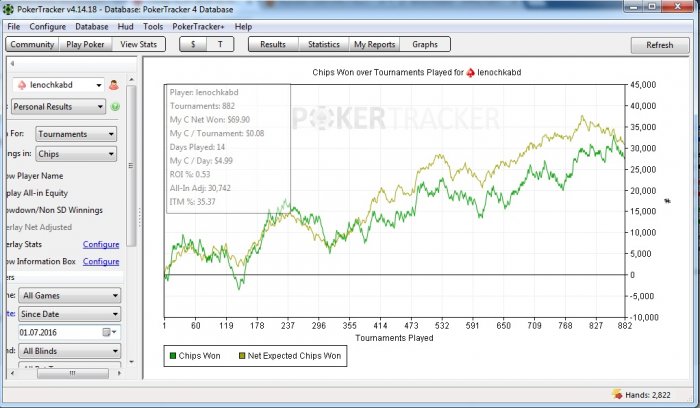
Task: Click the PokerTracker app icon in title bar
Action: click(8, 8)
